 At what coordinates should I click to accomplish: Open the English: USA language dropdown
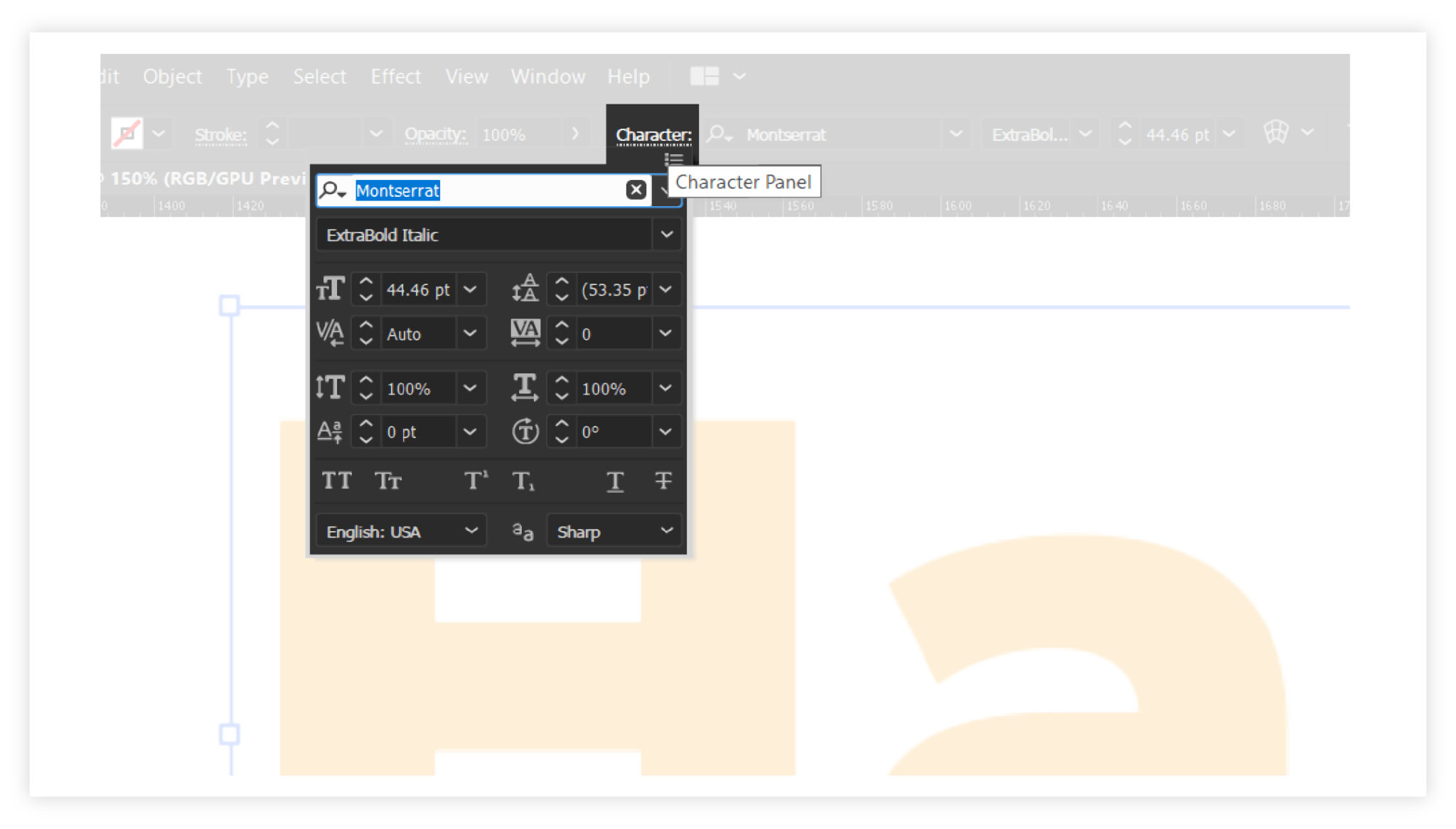402,531
